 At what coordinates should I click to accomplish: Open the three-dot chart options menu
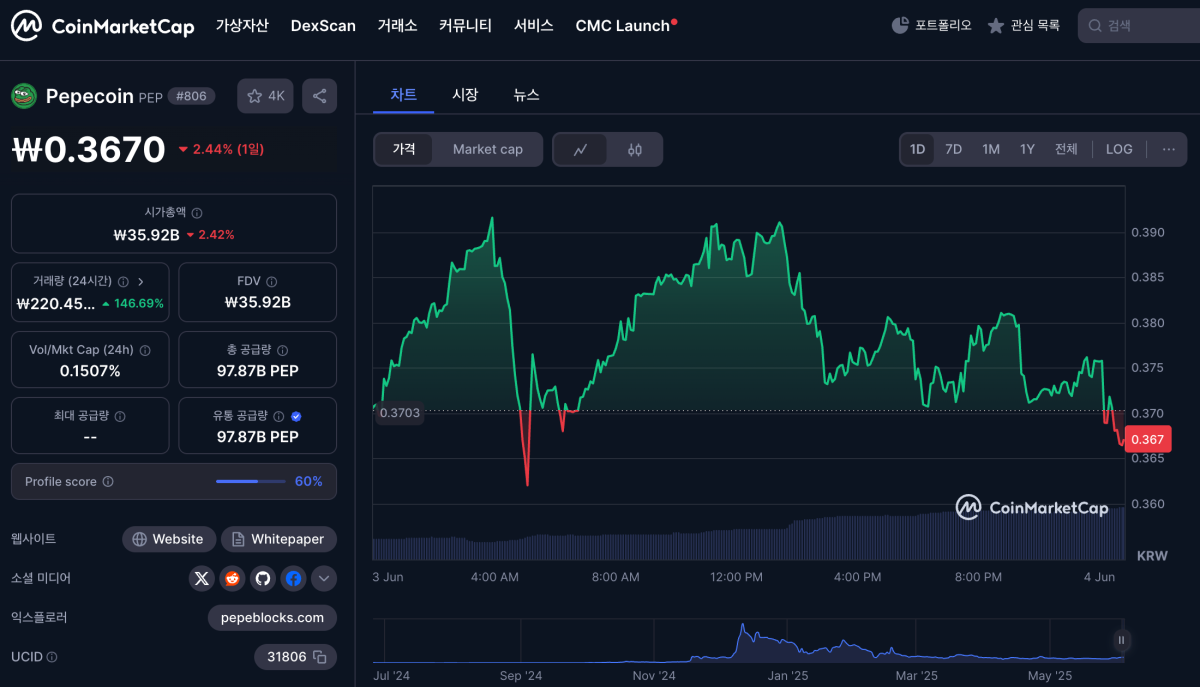1169,149
